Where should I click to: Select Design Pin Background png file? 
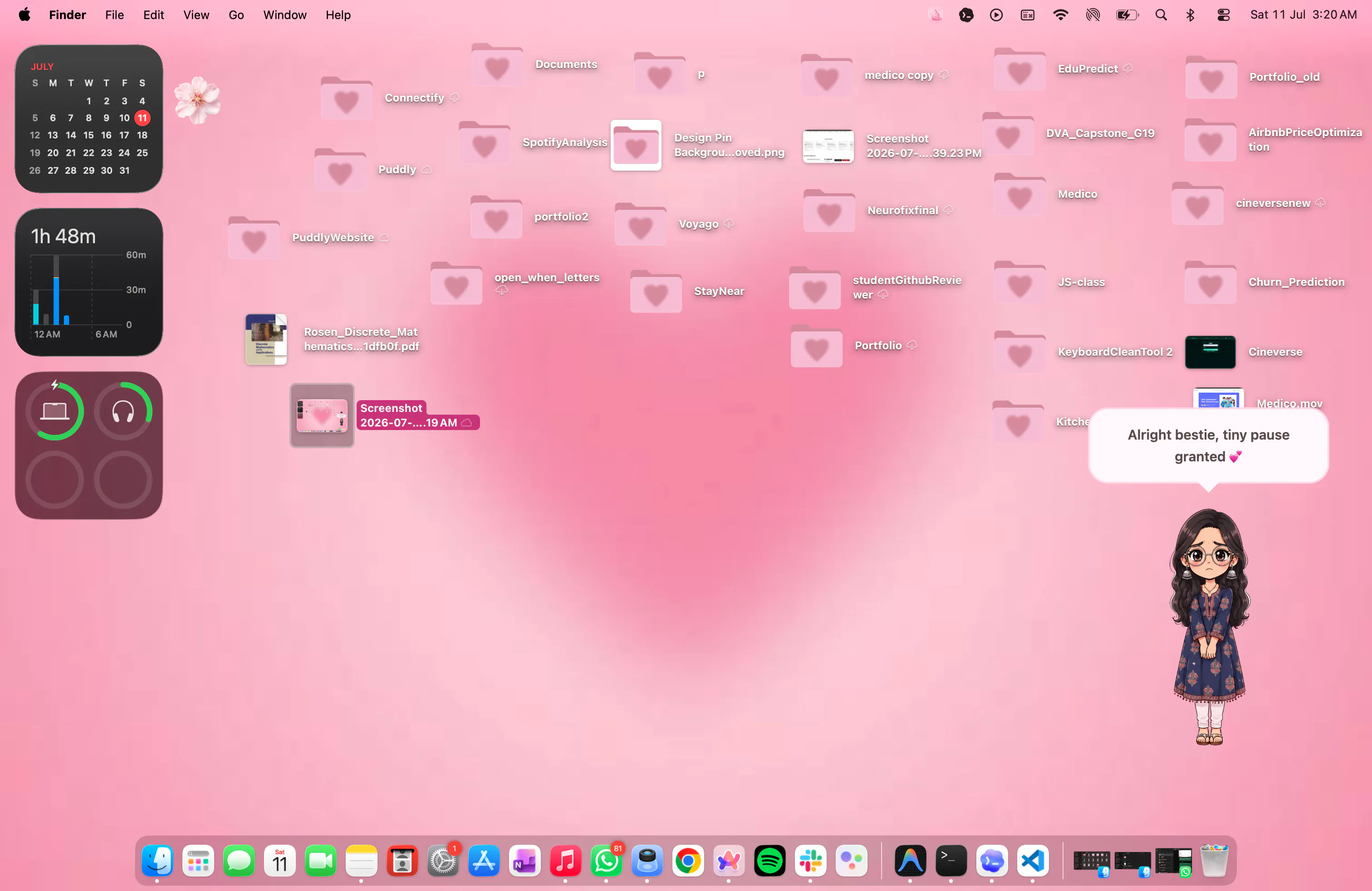click(x=636, y=145)
